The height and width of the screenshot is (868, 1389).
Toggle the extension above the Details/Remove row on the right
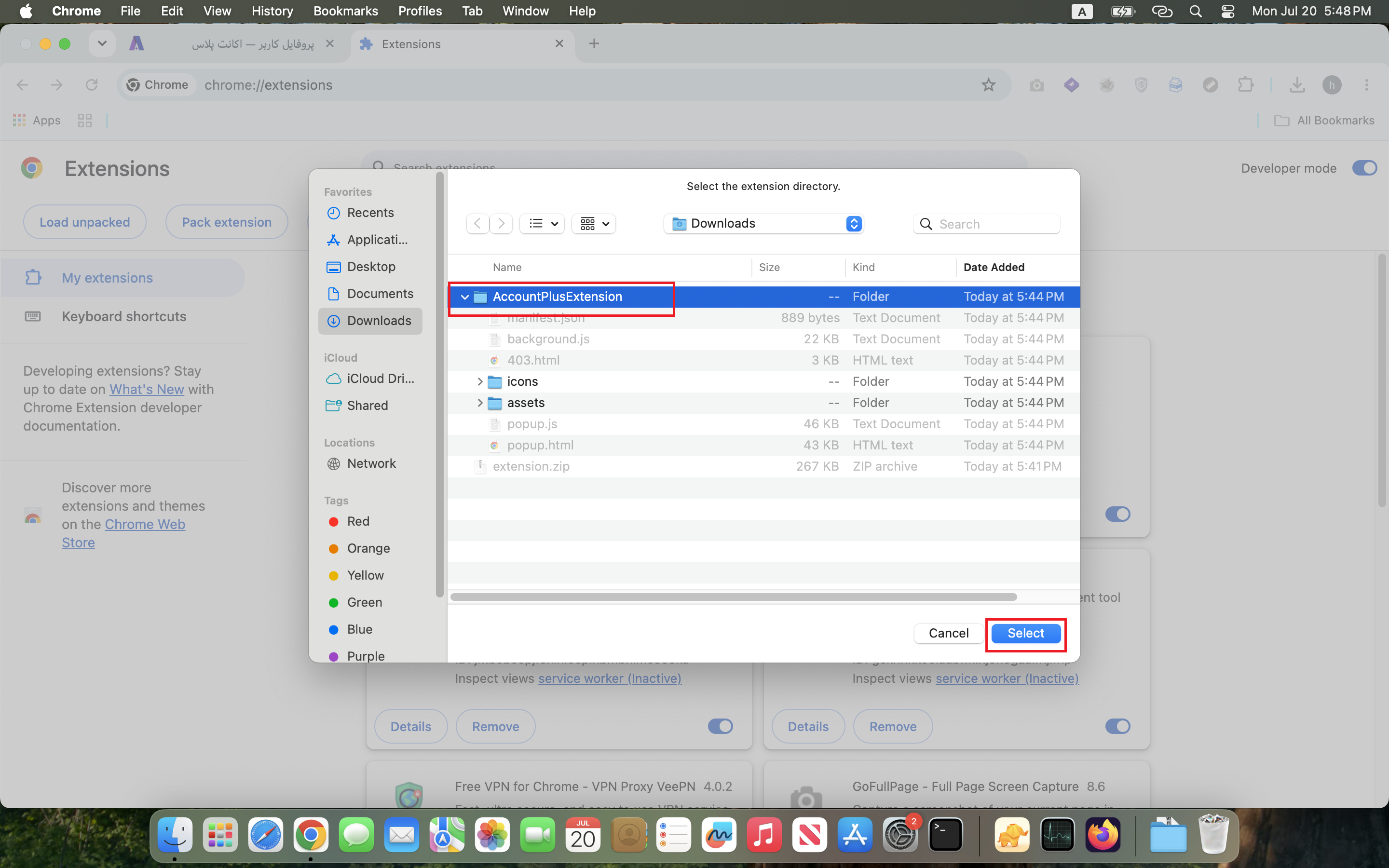click(1117, 514)
